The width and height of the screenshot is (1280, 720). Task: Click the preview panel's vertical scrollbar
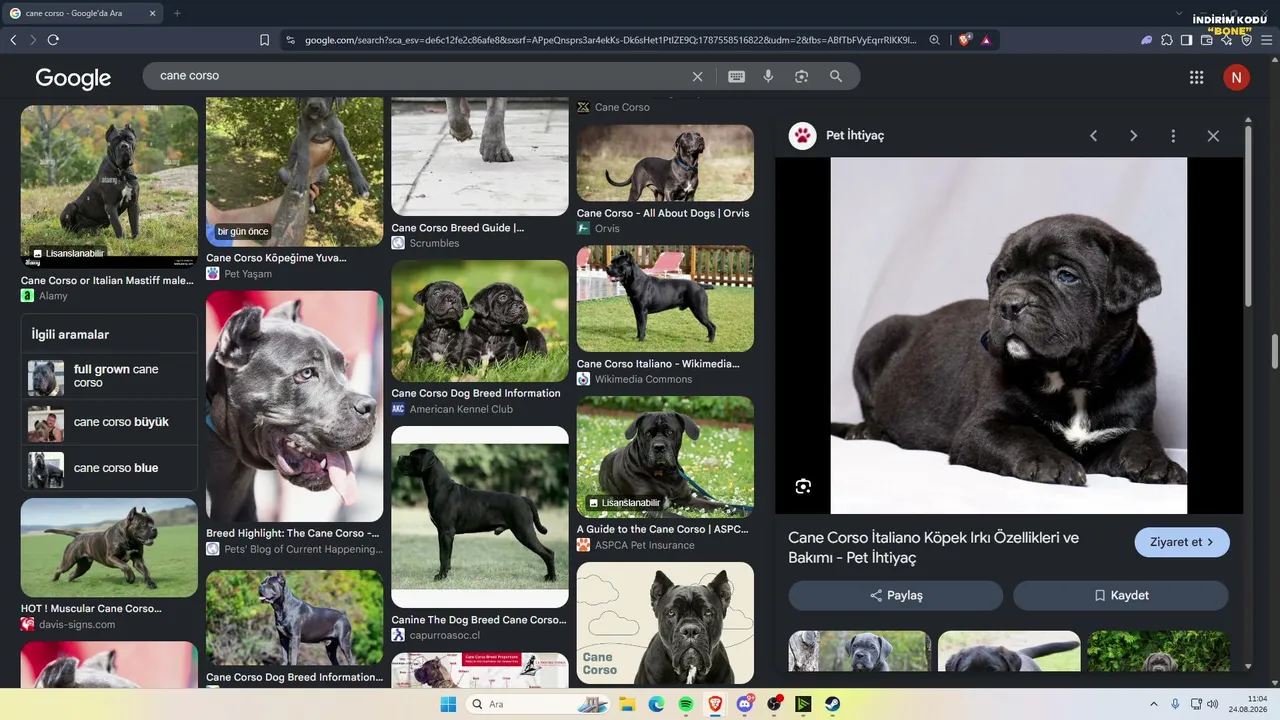coord(1248,215)
